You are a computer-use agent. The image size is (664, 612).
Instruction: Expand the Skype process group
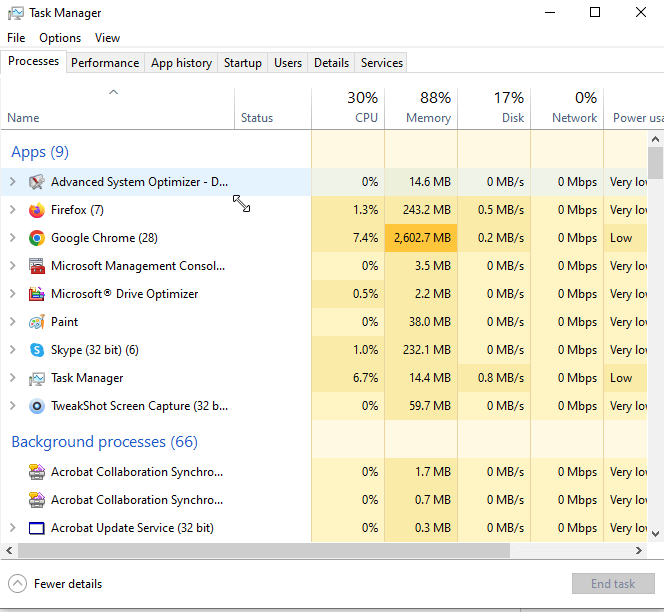tap(13, 350)
